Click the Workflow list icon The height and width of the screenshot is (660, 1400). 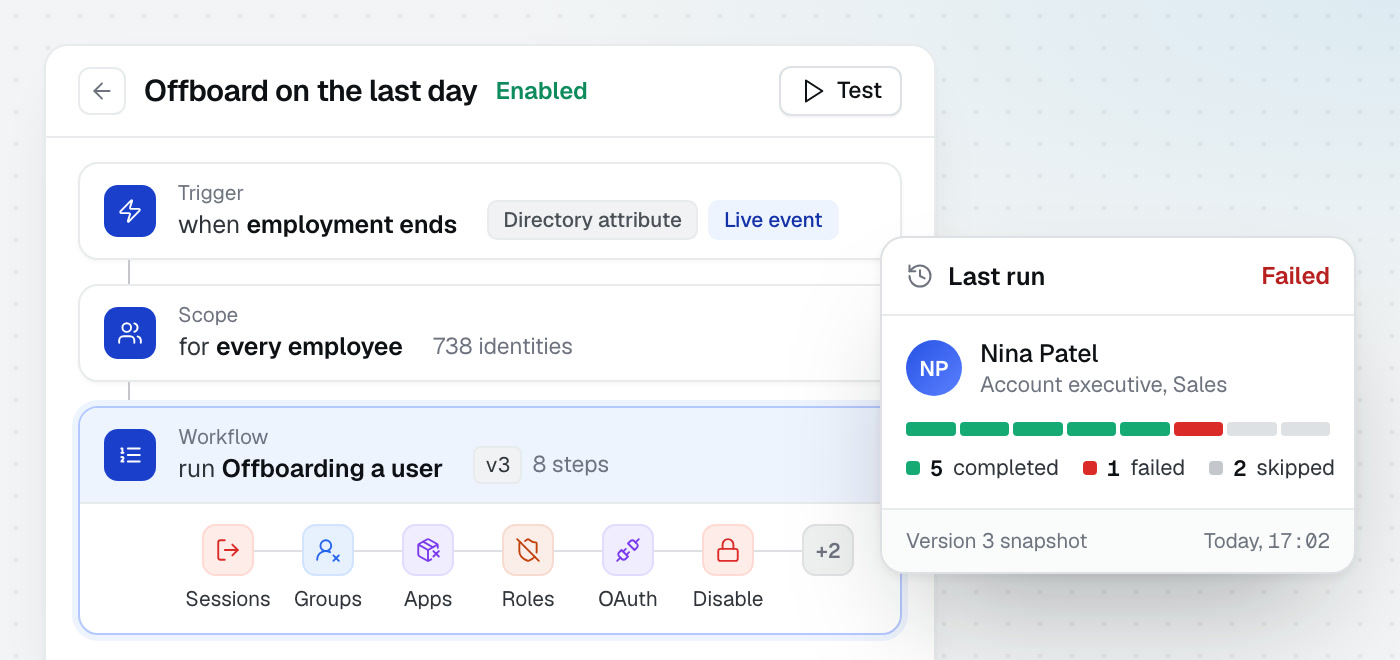[130, 455]
